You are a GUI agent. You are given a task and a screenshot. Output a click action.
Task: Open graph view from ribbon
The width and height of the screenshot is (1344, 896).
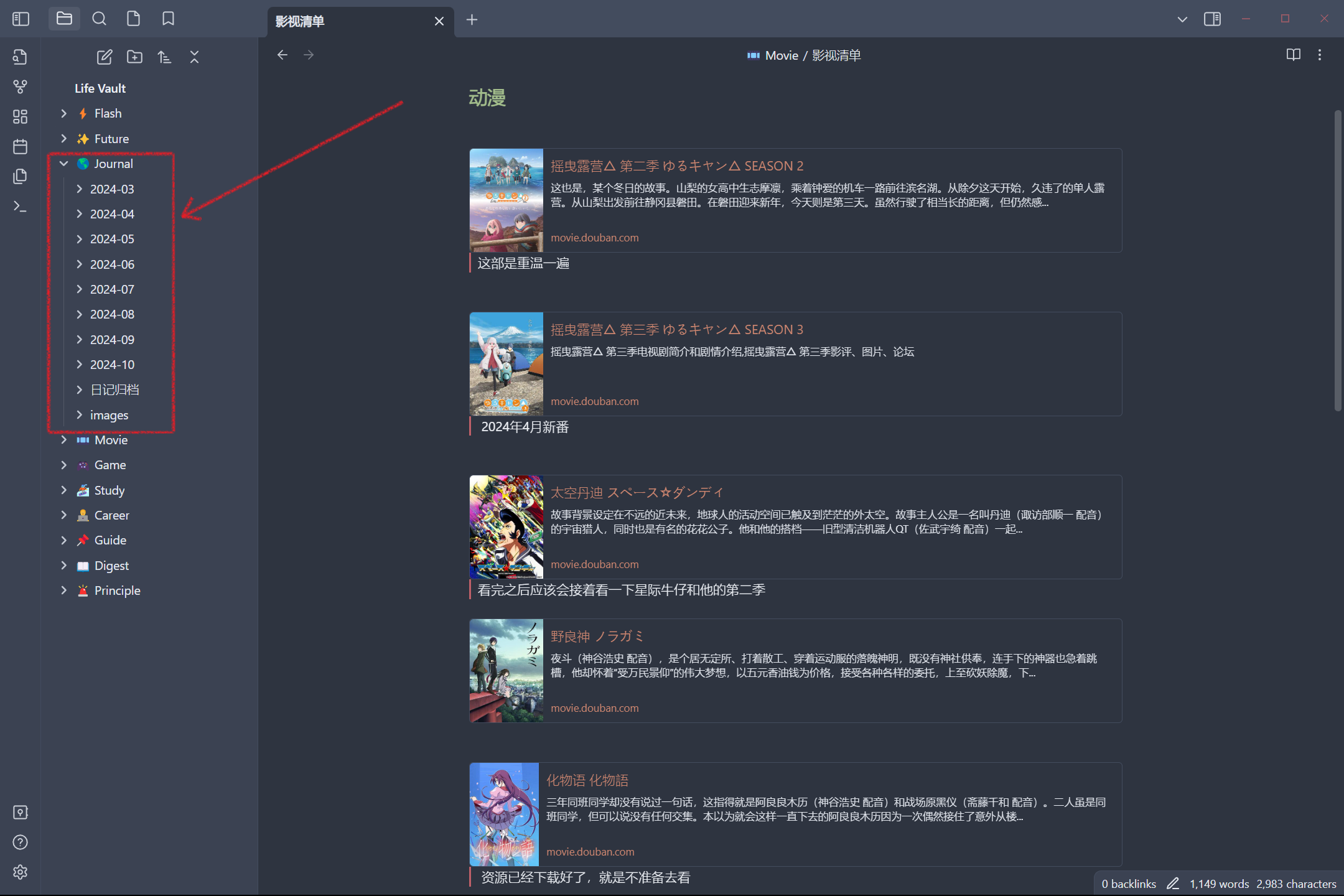pyautogui.click(x=21, y=87)
